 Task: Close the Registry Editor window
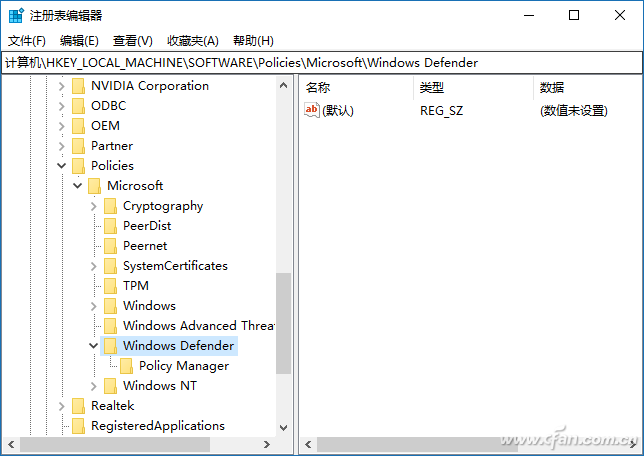[620, 16]
